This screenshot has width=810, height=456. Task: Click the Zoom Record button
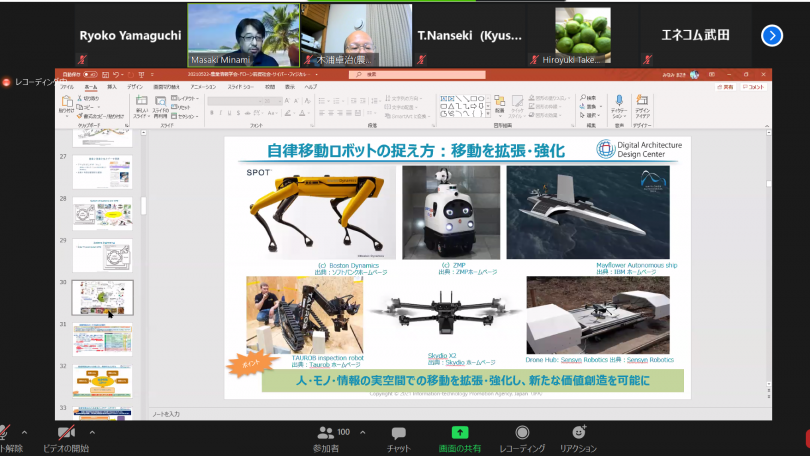click(x=522, y=439)
